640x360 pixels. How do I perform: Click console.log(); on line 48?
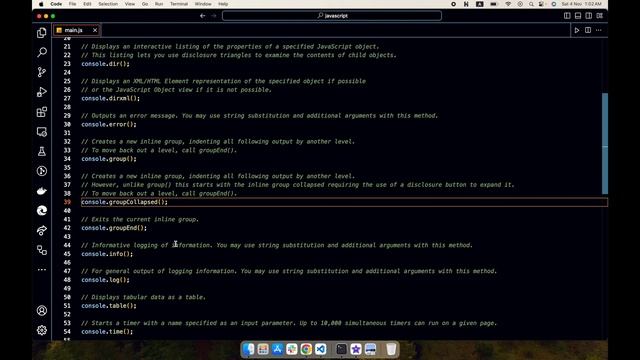(105, 280)
